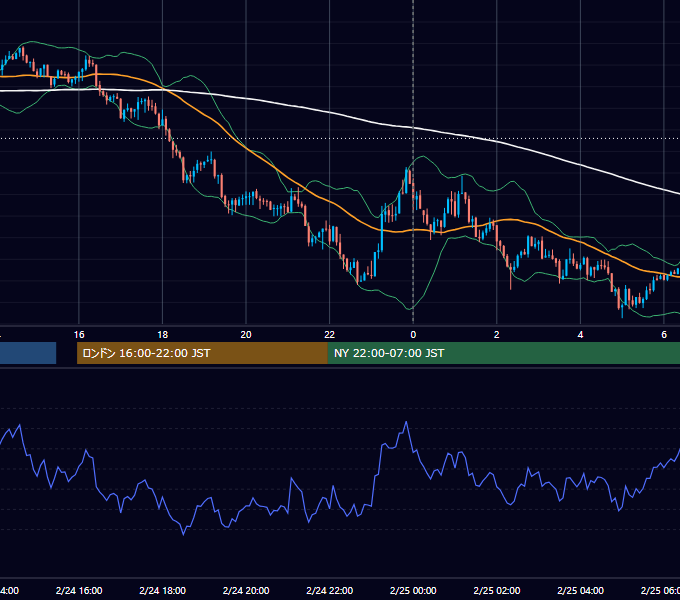
Task: Click the 2/24 18:00 time label
Action: (x=163, y=590)
